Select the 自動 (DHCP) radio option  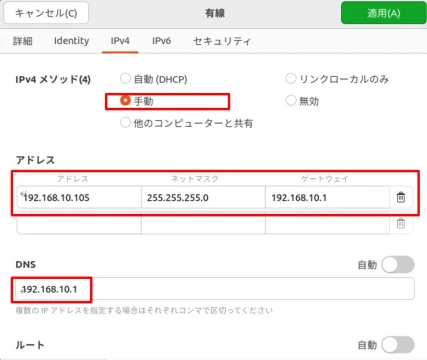pyautogui.click(x=125, y=79)
